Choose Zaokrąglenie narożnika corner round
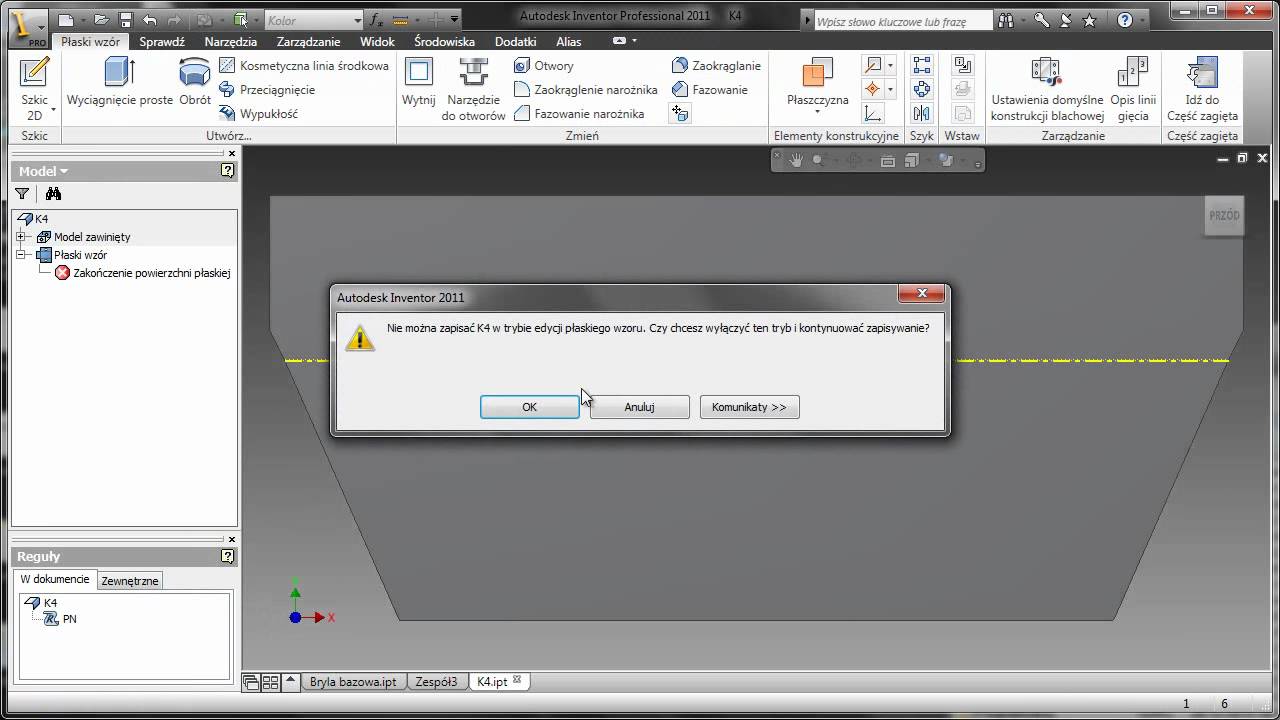The image size is (1280, 720). click(586, 90)
